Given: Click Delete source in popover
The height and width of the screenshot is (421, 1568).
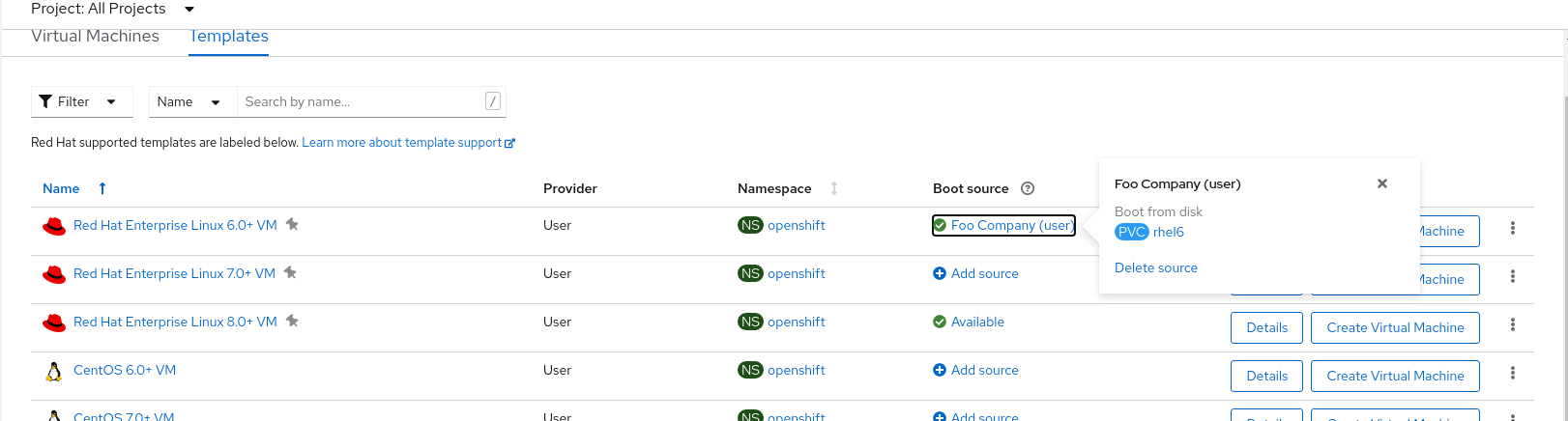Looking at the screenshot, I should tap(1156, 267).
